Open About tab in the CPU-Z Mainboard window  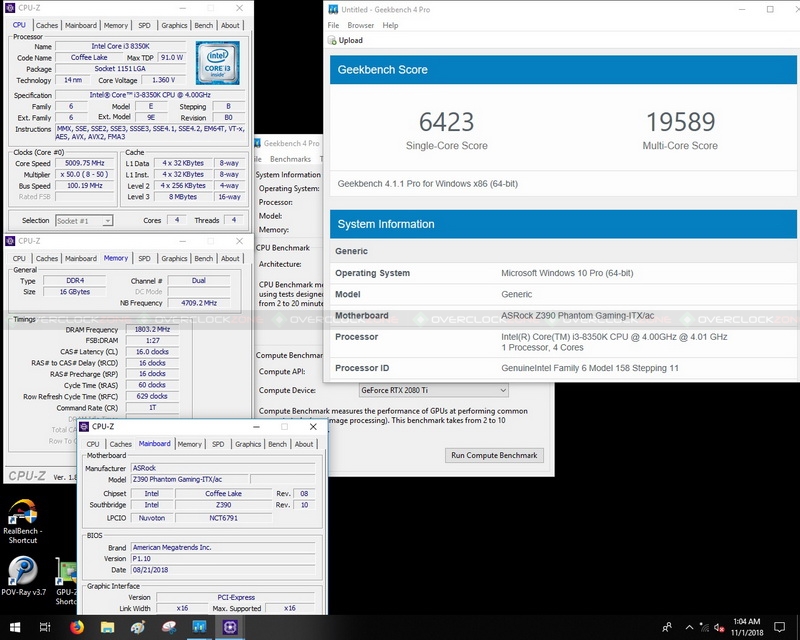304,444
